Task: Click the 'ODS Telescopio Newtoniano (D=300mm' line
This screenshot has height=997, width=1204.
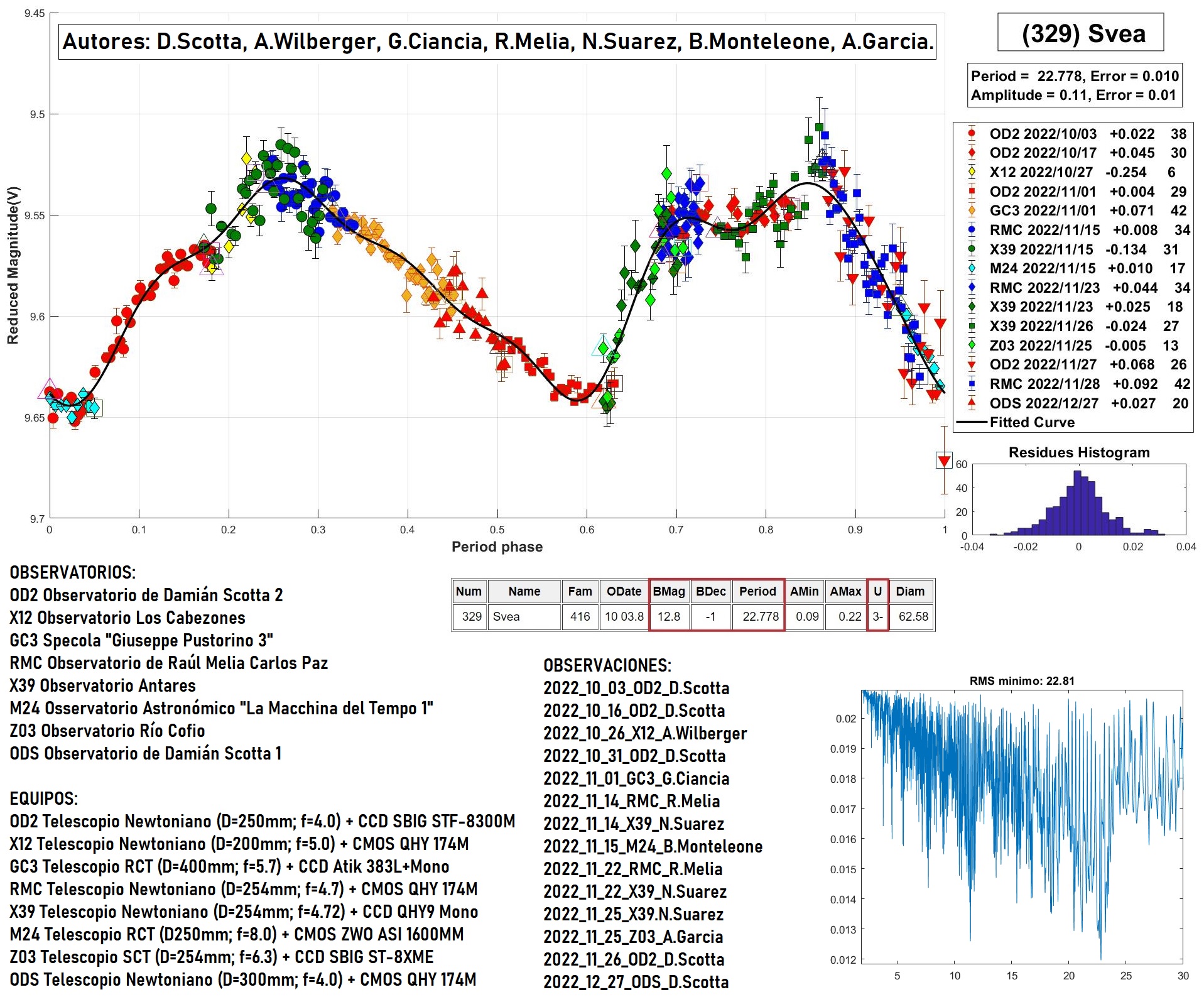Action: click(x=243, y=979)
